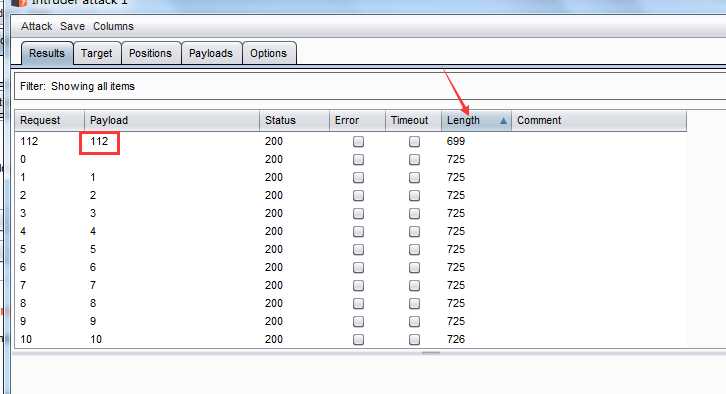The width and height of the screenshot is (726, 394).
Task: Open the Save menu
Action: click(72, 26)
